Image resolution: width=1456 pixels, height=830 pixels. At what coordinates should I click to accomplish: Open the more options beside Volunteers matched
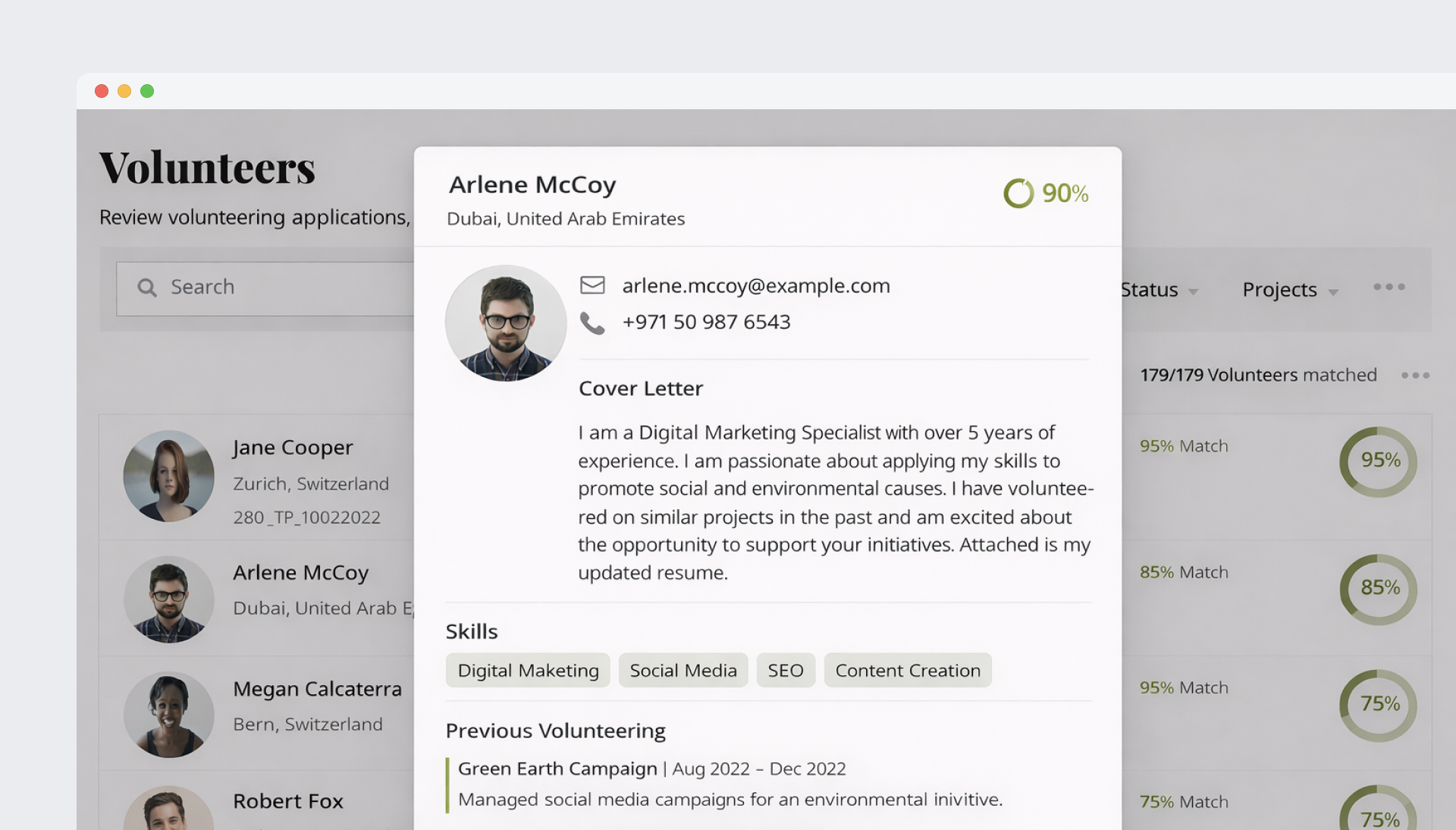pyautogui.click(x=1415, y=376)
